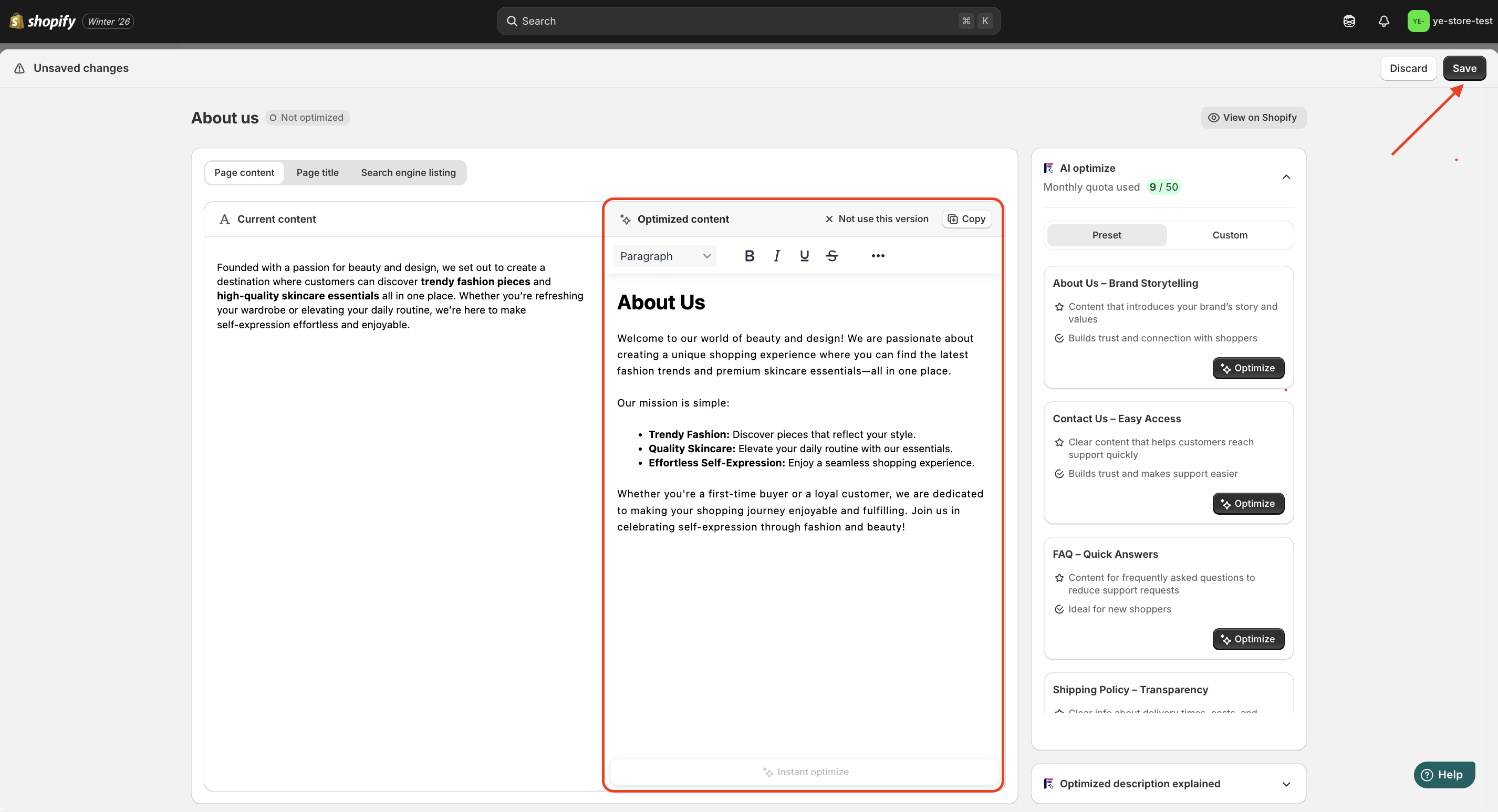1498x812 pixels.
Task: Click Not use this version
Action: click(x=876, y=220)
